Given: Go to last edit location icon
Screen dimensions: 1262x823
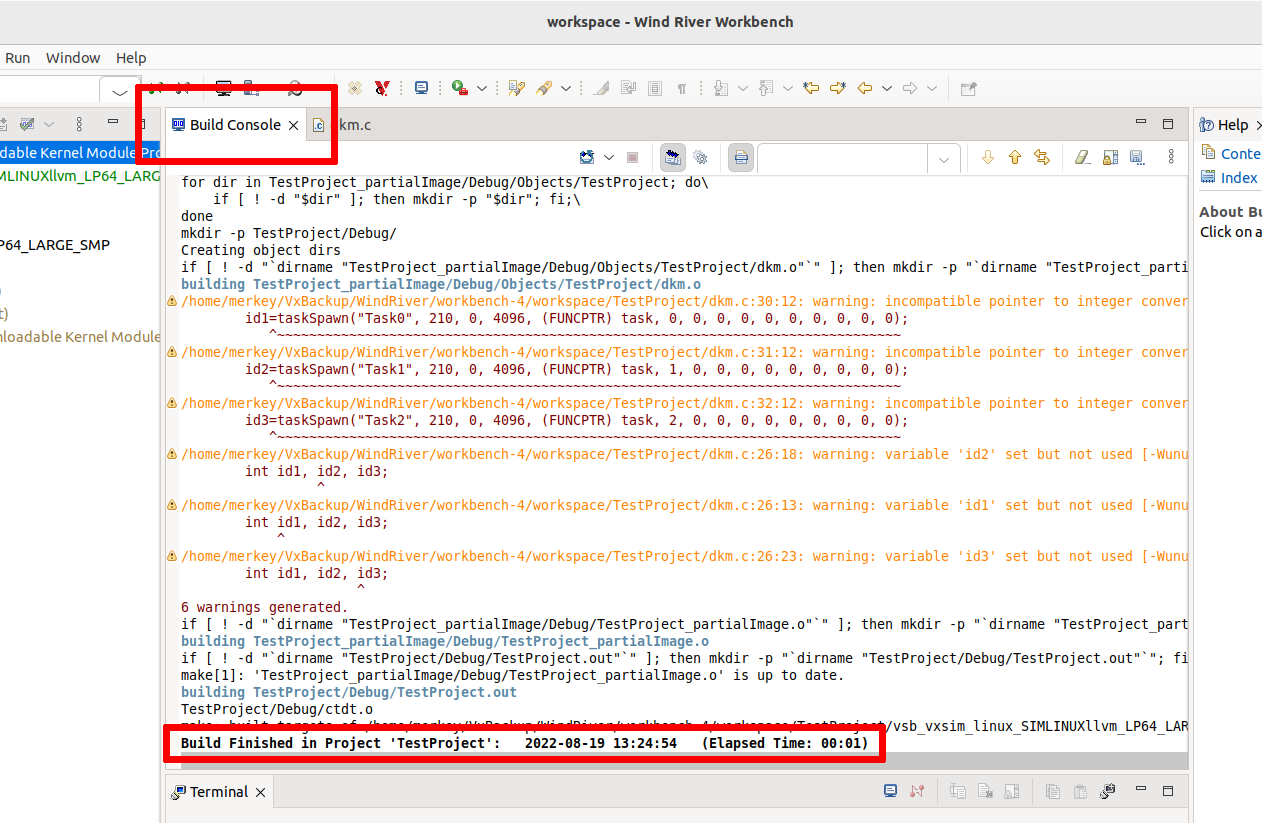Looking at the screenshot, I should pyautogui.click(x=811, y=88).
